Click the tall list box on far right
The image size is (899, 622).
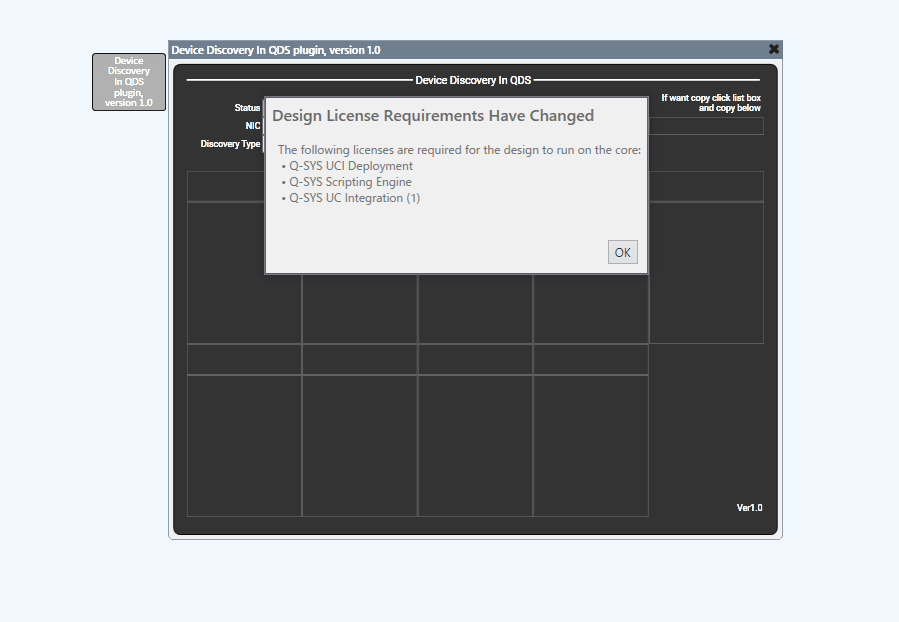pyautogui.click(x=706, y=272)
